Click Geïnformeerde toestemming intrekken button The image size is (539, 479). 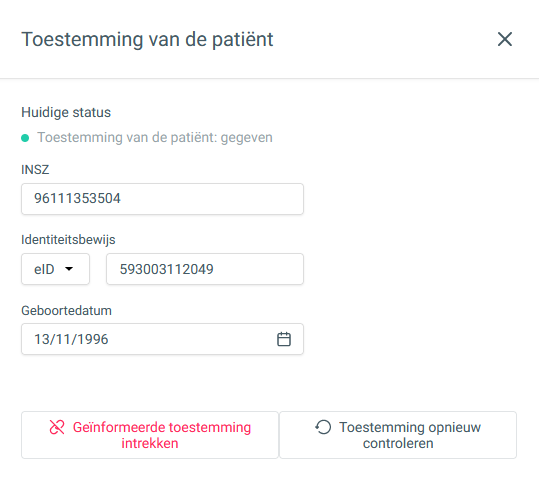(x=150, y=435)
